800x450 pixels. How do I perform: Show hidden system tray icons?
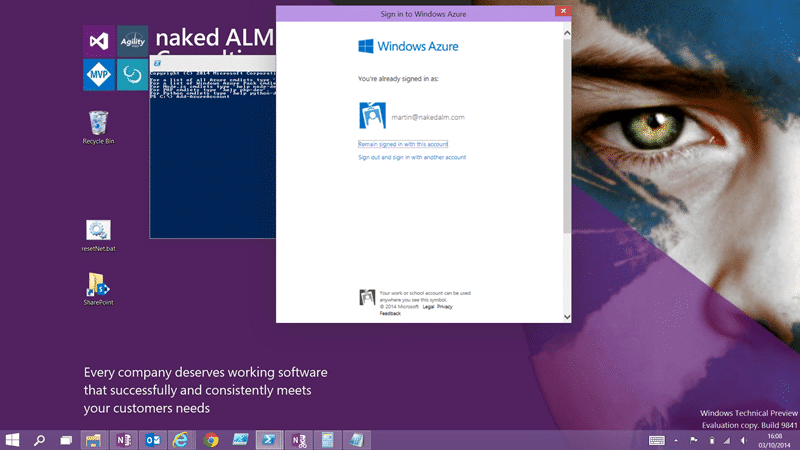[676, 440]
